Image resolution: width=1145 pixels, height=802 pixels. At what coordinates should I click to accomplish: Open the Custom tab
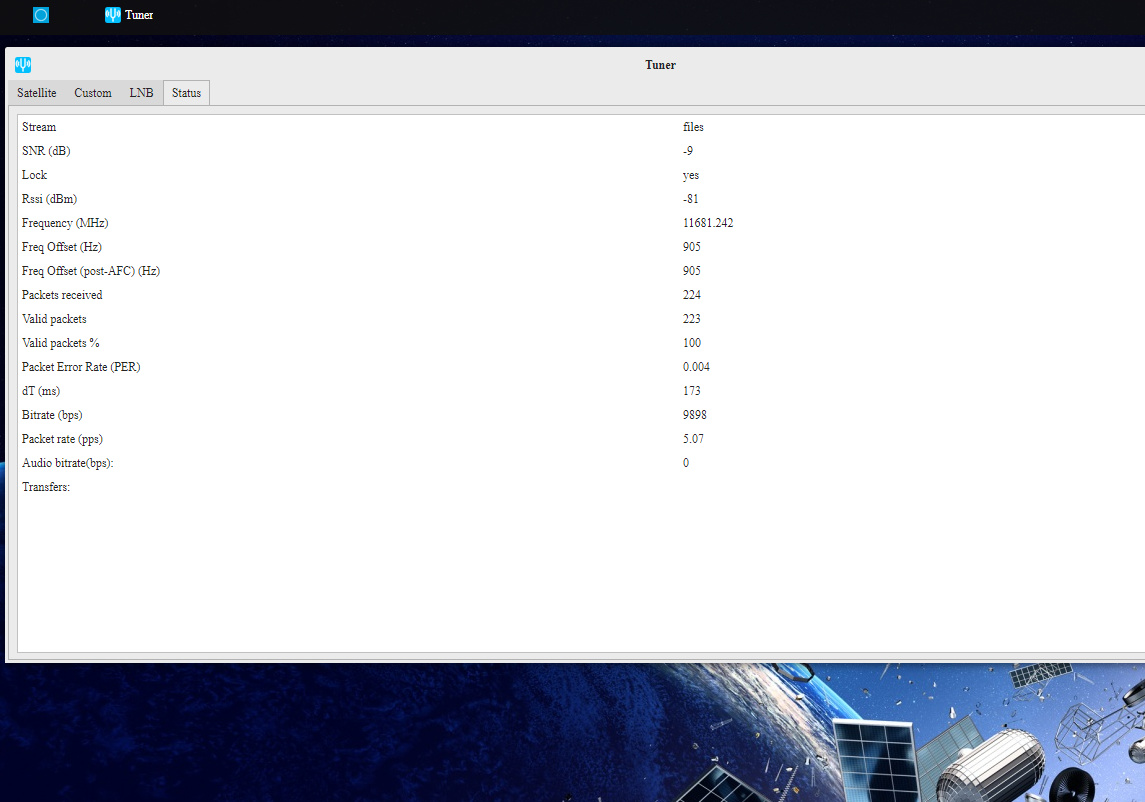pos(93,93)
